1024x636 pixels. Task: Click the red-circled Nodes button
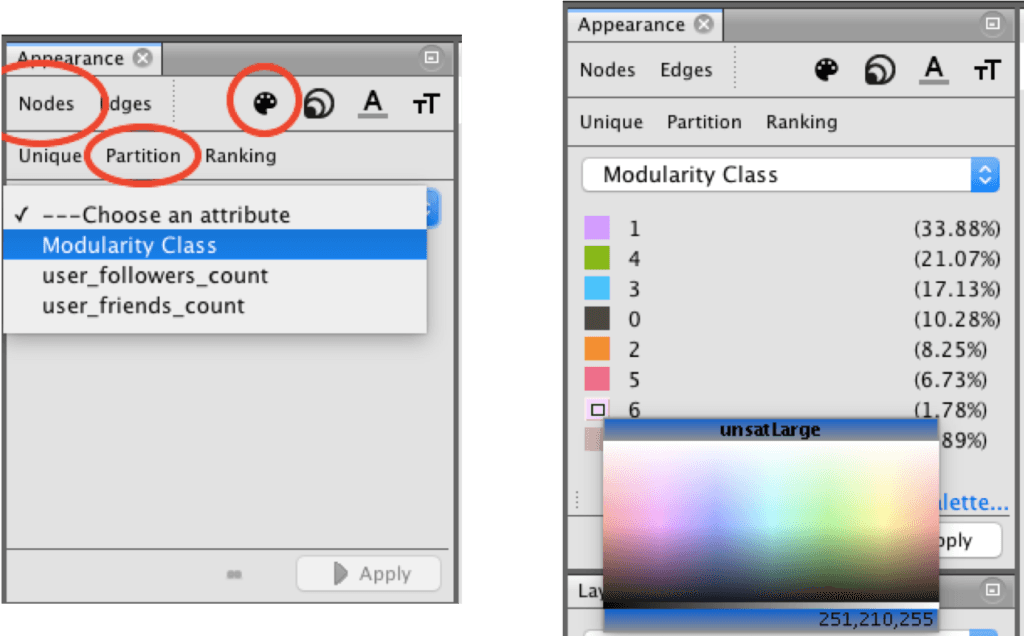[x=46, y=104]
